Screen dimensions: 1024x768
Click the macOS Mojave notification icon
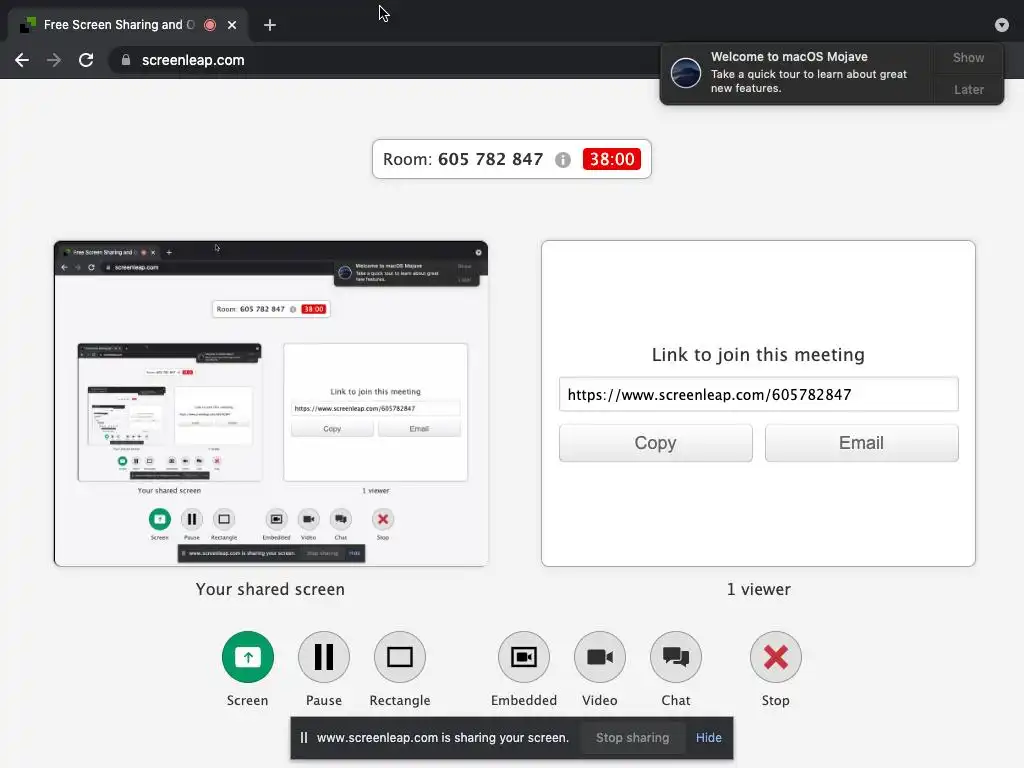coord(686,72)
